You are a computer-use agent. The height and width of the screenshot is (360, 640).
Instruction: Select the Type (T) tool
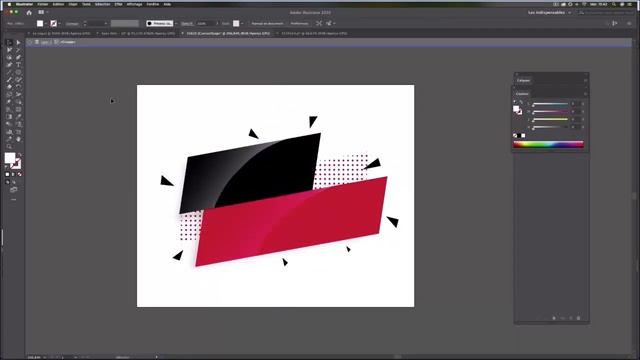(x=18, y=64)
